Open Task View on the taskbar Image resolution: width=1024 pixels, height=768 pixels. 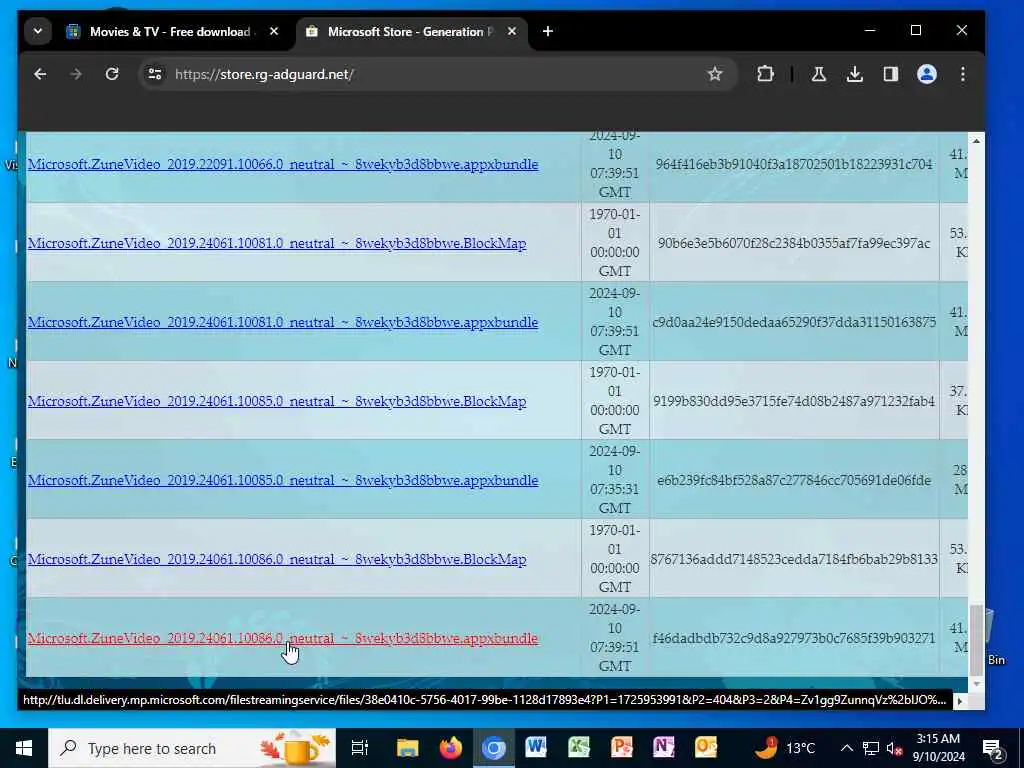pos(359,748)
